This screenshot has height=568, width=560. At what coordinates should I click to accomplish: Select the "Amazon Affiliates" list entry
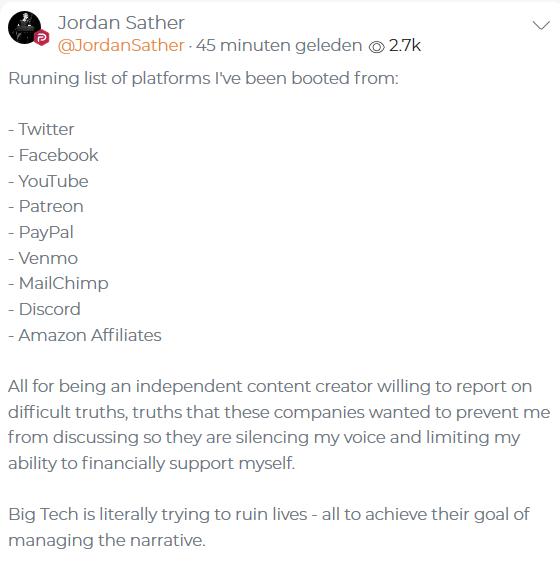pos(85,335)
